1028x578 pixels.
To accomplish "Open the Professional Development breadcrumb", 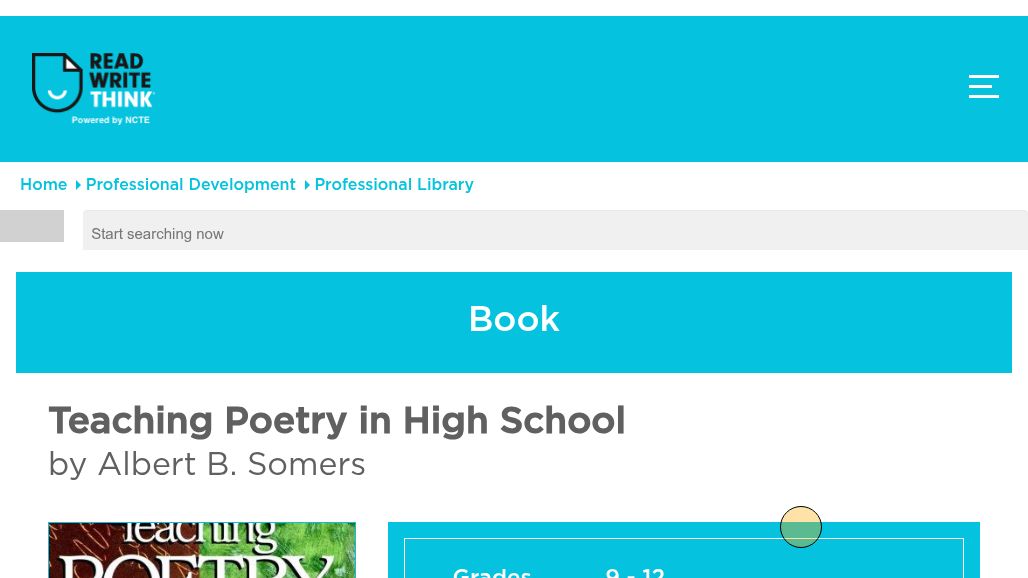I will pyautogui.click(x=190, y=185).
